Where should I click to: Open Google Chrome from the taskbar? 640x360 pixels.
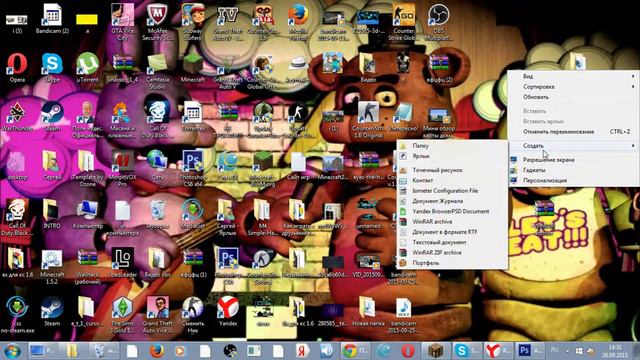pyautogui.click(x=356, y=351)
